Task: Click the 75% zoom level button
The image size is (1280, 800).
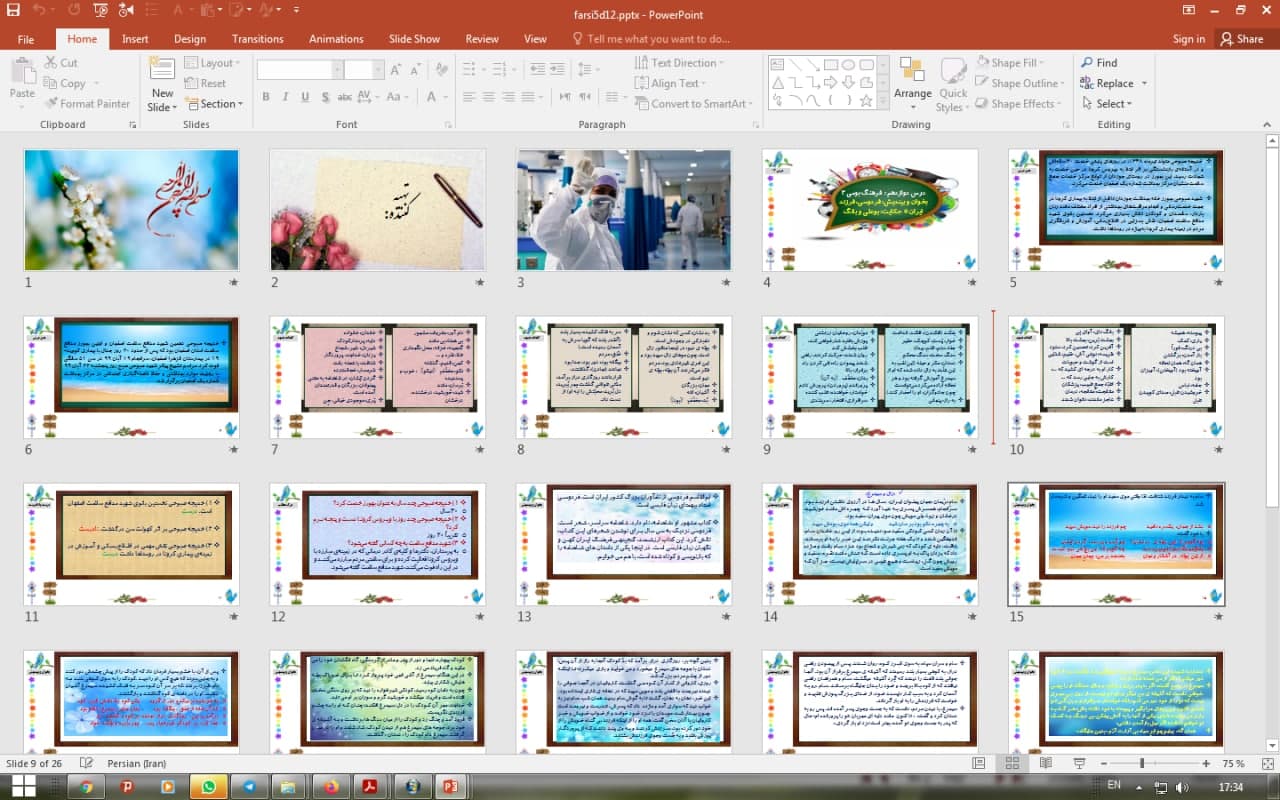Action: [1232, 764]
